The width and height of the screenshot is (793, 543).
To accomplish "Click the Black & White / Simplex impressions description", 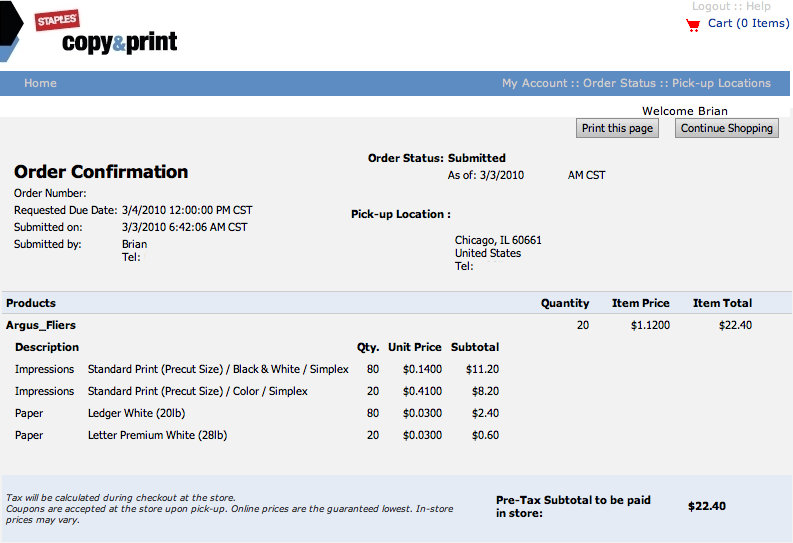I will (x=218, y=370).
